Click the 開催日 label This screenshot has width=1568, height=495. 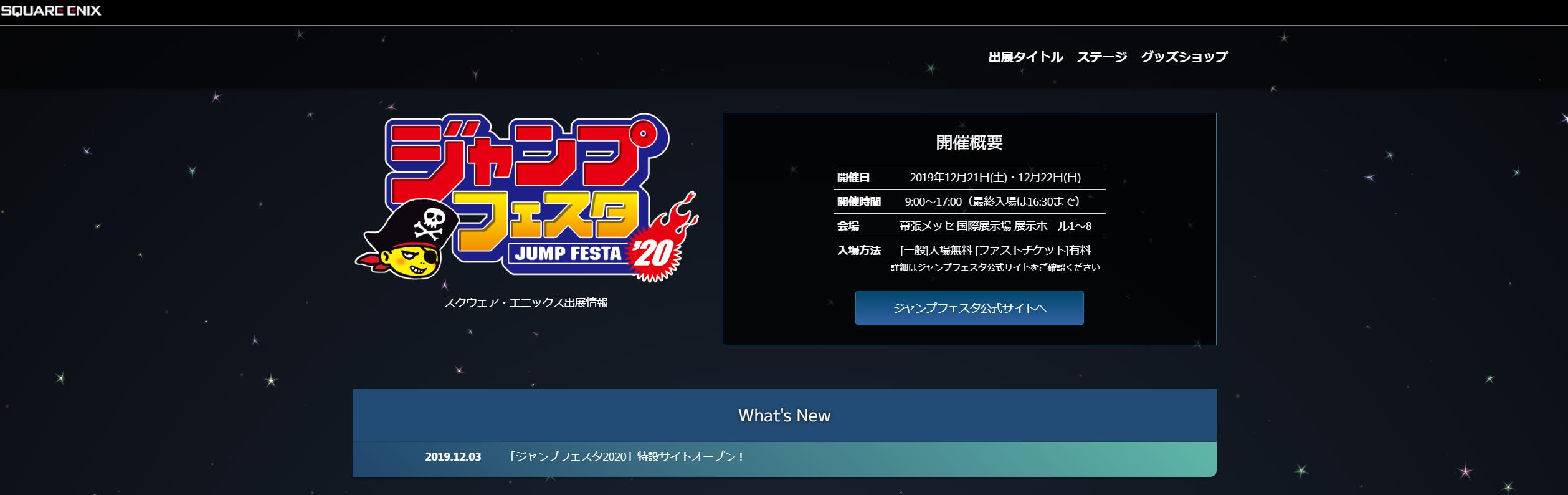pos(853,178)
